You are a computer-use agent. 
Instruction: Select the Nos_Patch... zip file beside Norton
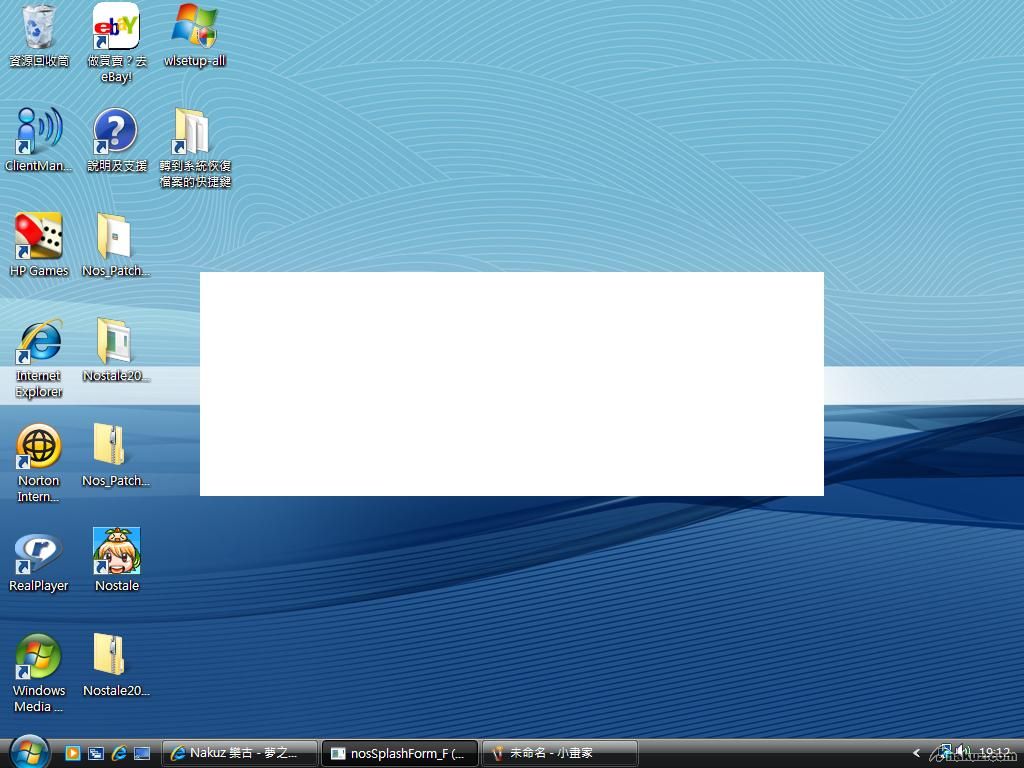point(116,455)
